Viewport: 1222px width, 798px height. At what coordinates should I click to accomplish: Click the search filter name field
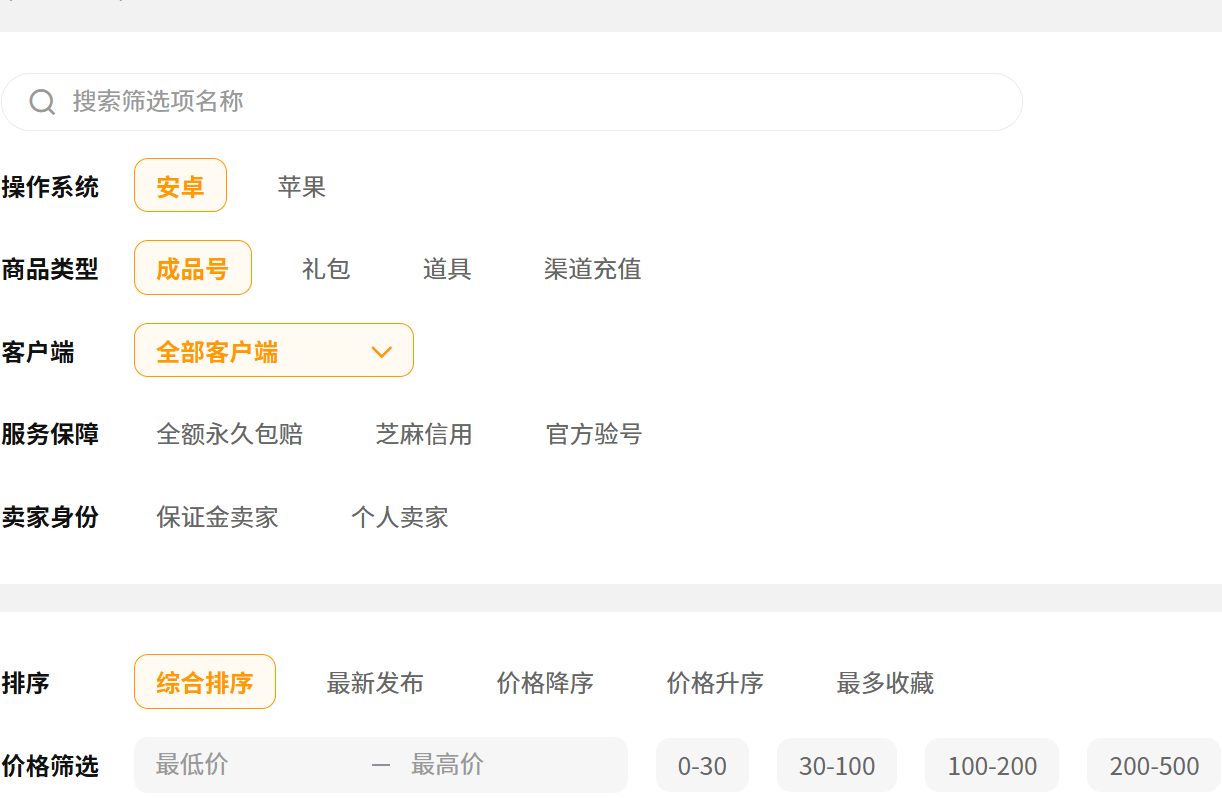pos(530,102)
